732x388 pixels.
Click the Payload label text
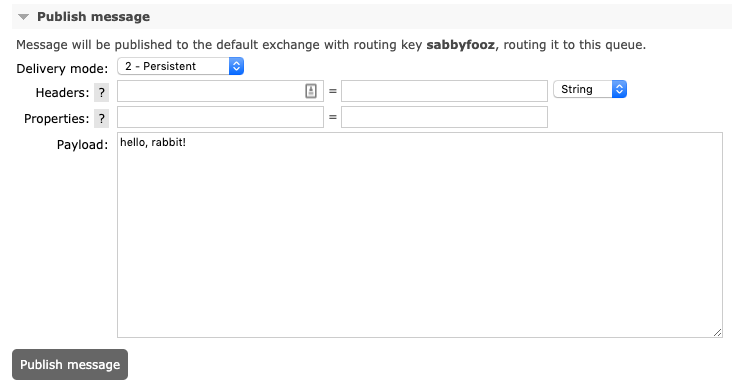point(82,145)
